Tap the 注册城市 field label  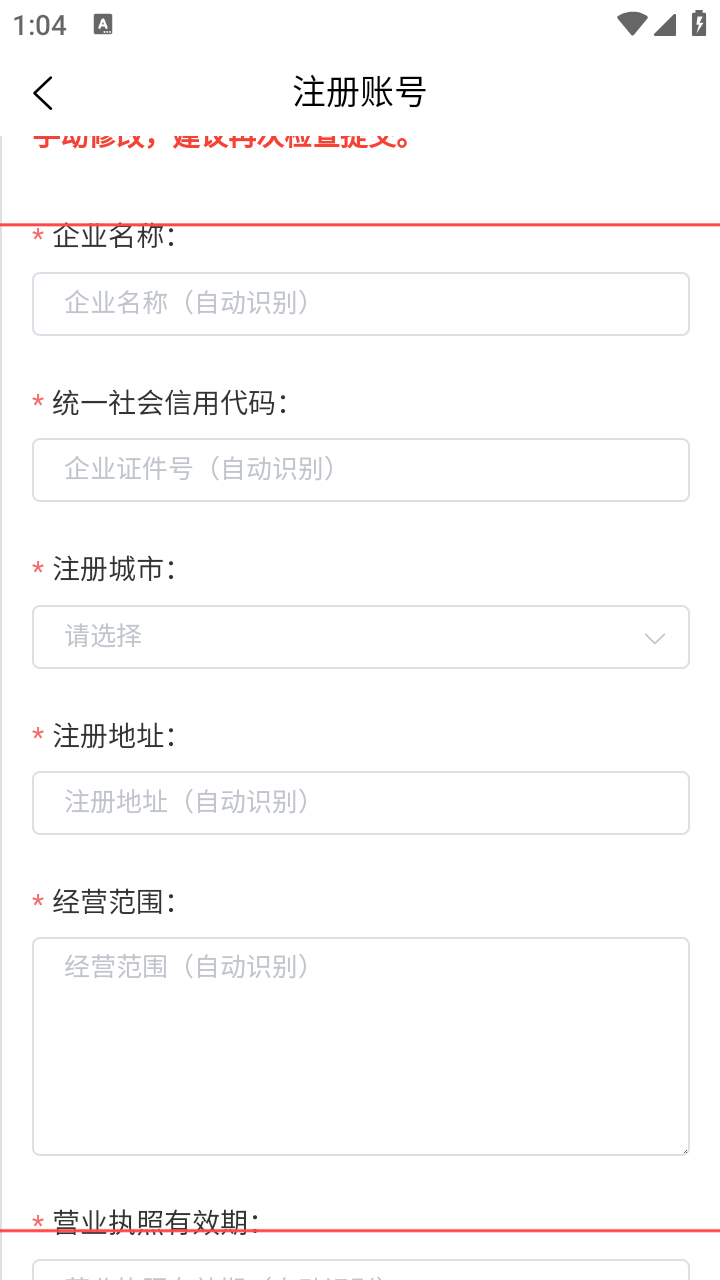click(x=114, y=569)
